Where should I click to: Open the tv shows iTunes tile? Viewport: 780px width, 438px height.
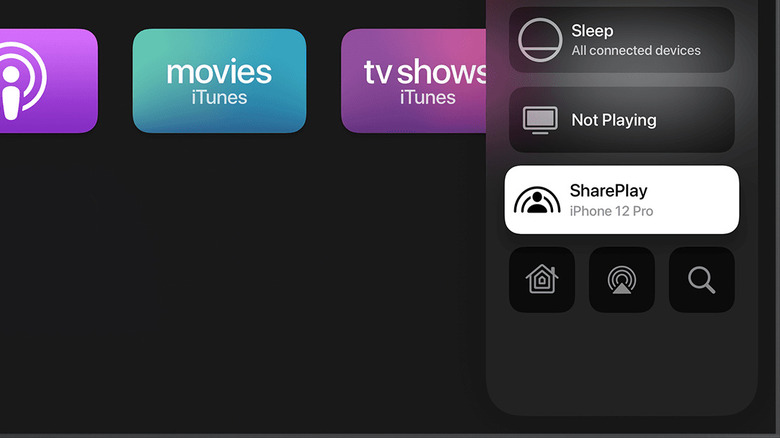[414, 81]
